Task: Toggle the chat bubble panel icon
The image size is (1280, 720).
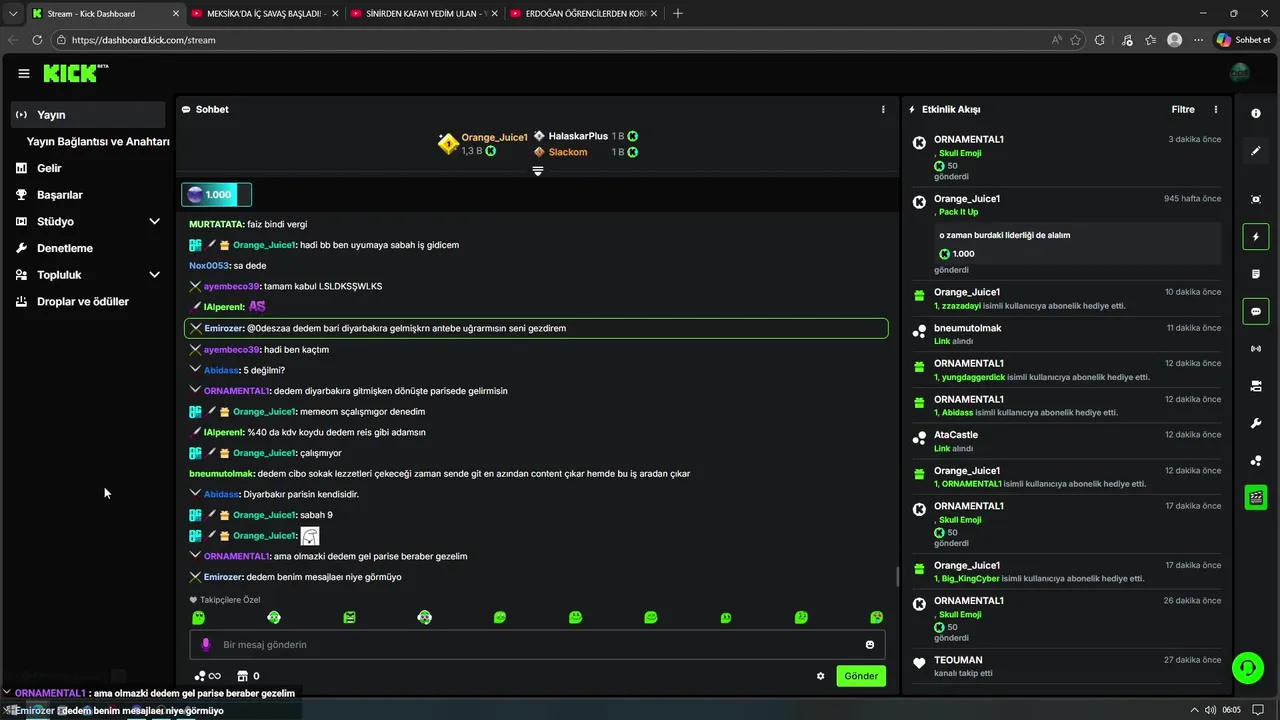Action: pyautogui.click(x=1256, y=311)
